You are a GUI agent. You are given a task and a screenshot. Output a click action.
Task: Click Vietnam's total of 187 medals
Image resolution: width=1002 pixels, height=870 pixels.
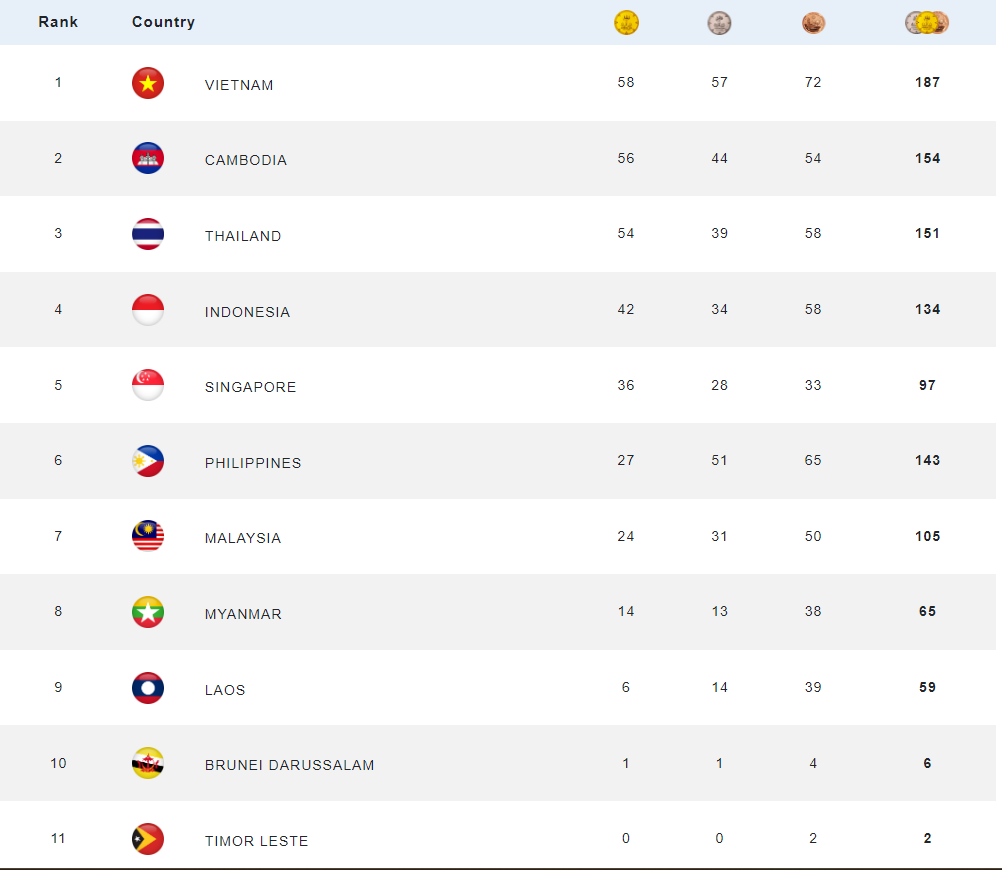coord(927,82)
